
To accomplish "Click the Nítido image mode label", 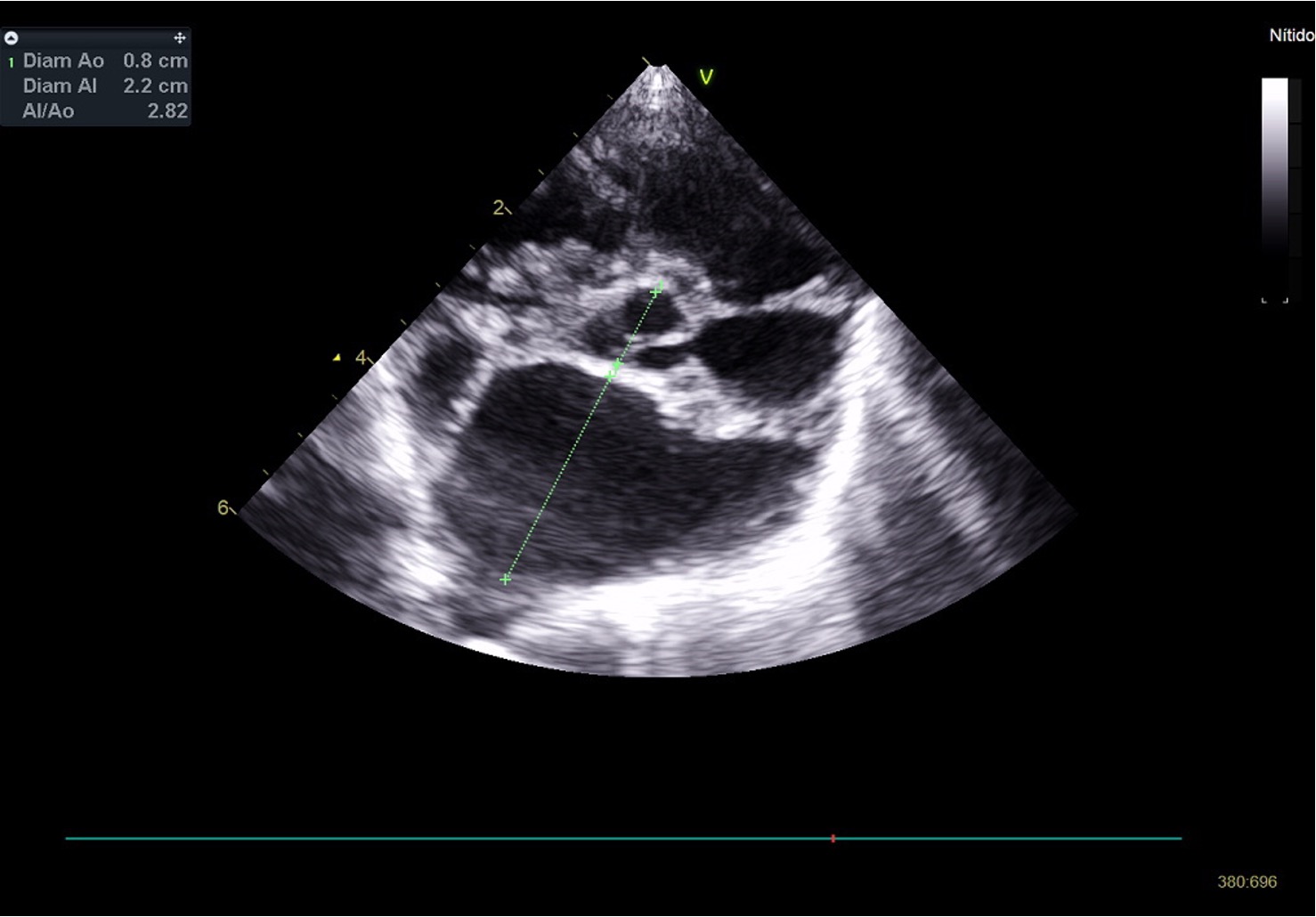I will pyautogui.click(x=1291, y=36).
